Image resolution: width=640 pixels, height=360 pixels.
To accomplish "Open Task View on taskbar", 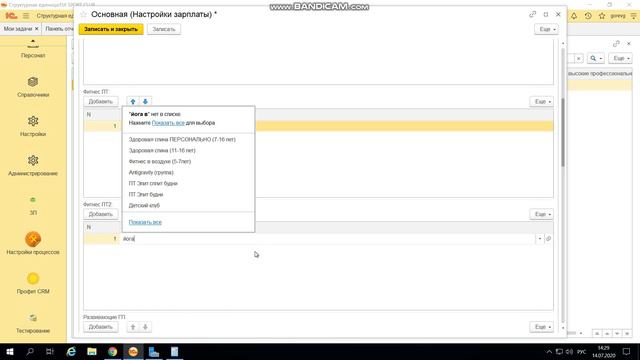I will [50, 351].
